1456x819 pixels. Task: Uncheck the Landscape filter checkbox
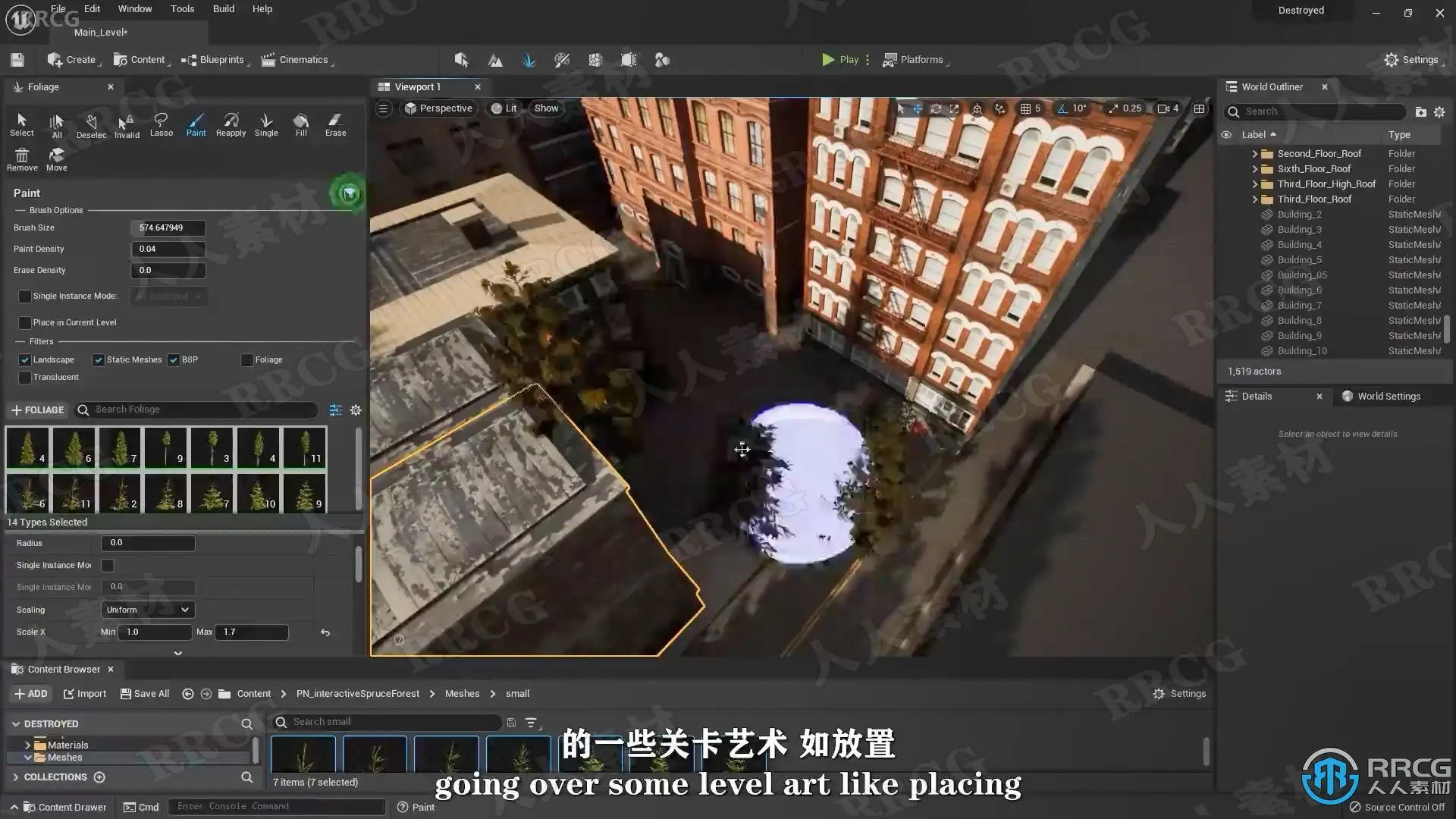tap(25, 360)
